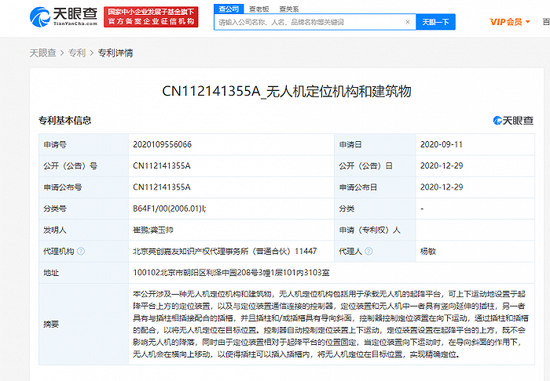550x381 pixels.
Task: Click CN112141355A in the 公开(公告)号 row
Action: [x=162, y=166]
